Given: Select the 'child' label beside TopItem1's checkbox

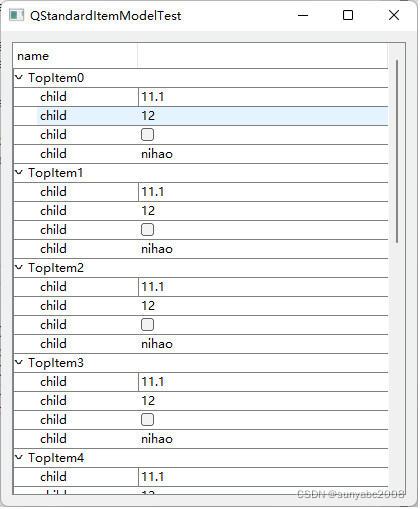Looking at the screenshot, I should tap(53, 230).
